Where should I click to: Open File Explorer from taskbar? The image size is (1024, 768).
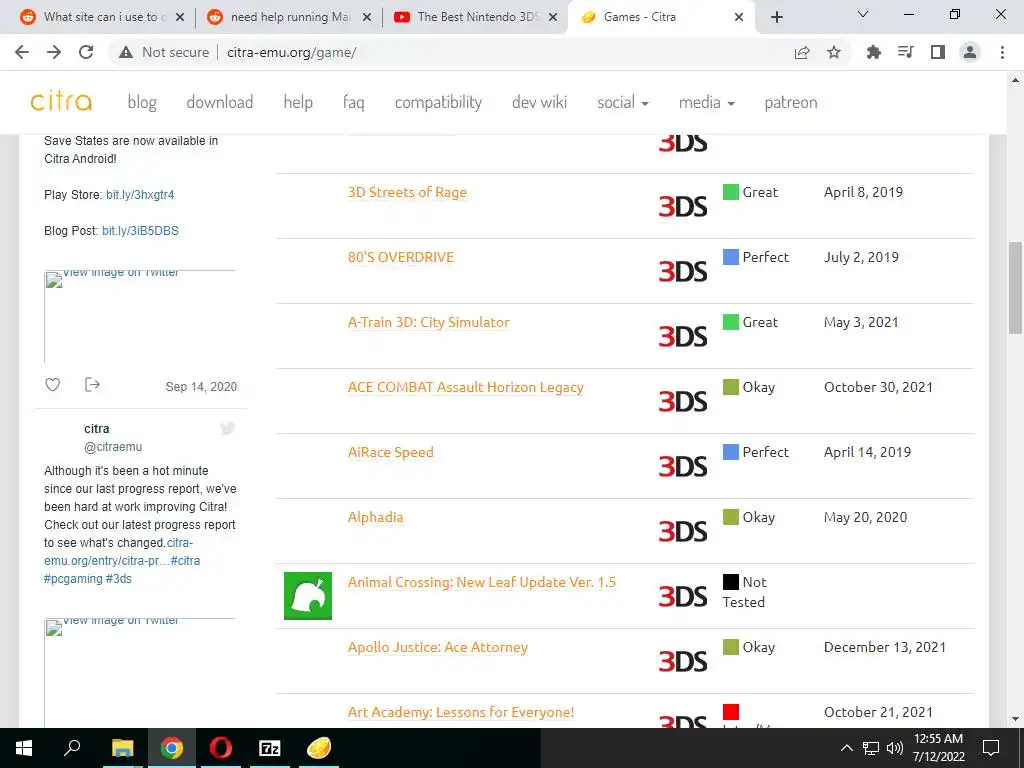click(x=122, y=748)
